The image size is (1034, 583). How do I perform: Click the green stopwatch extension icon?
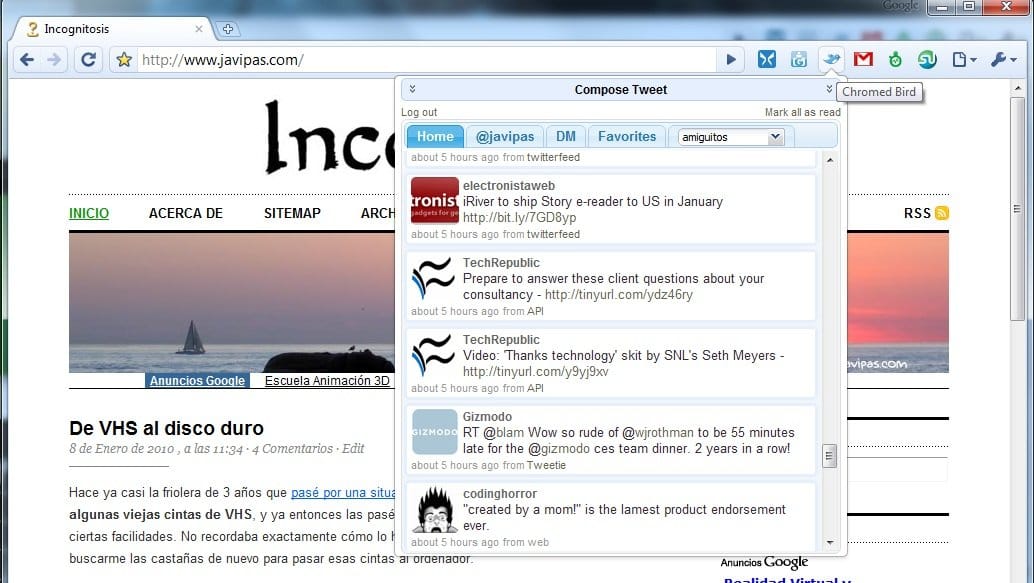click(895, 60)
